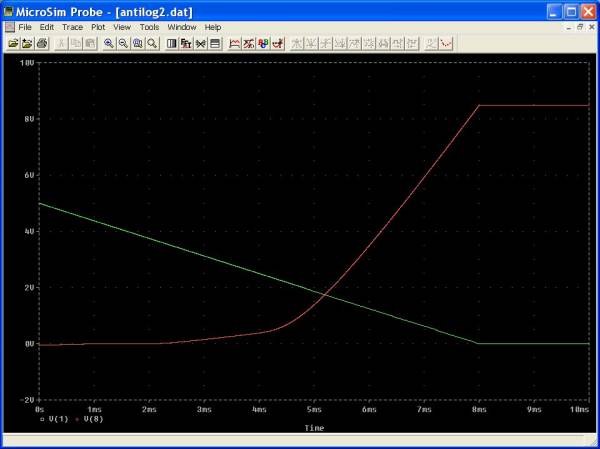Click the Append File folder icon
The width and height of the screenshot is (600, 449).
[27, 44]
